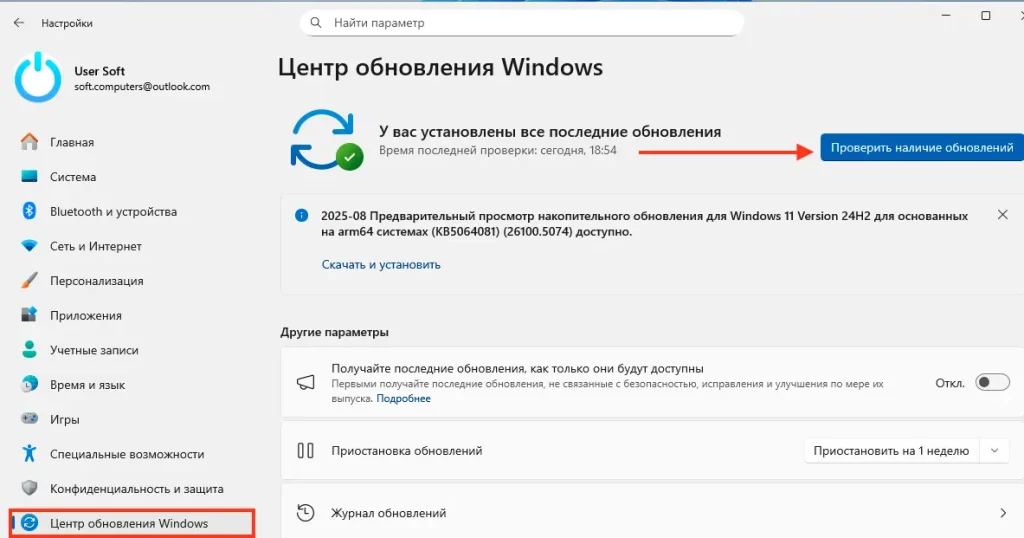1024x538 pixels.
Task: Click the Найти параметр search field
Action: (522, 23)
